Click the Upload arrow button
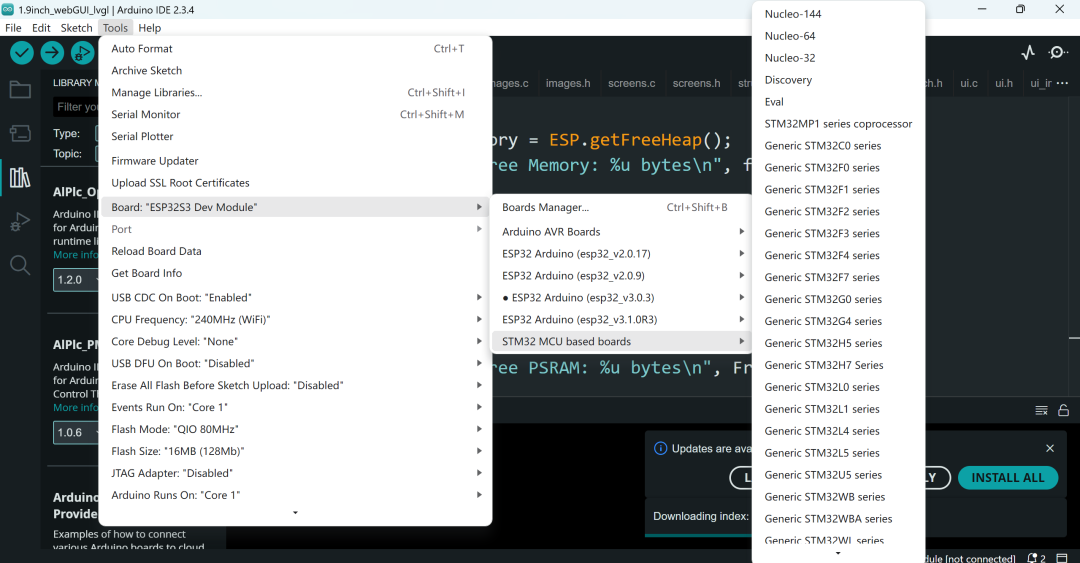 52,52
